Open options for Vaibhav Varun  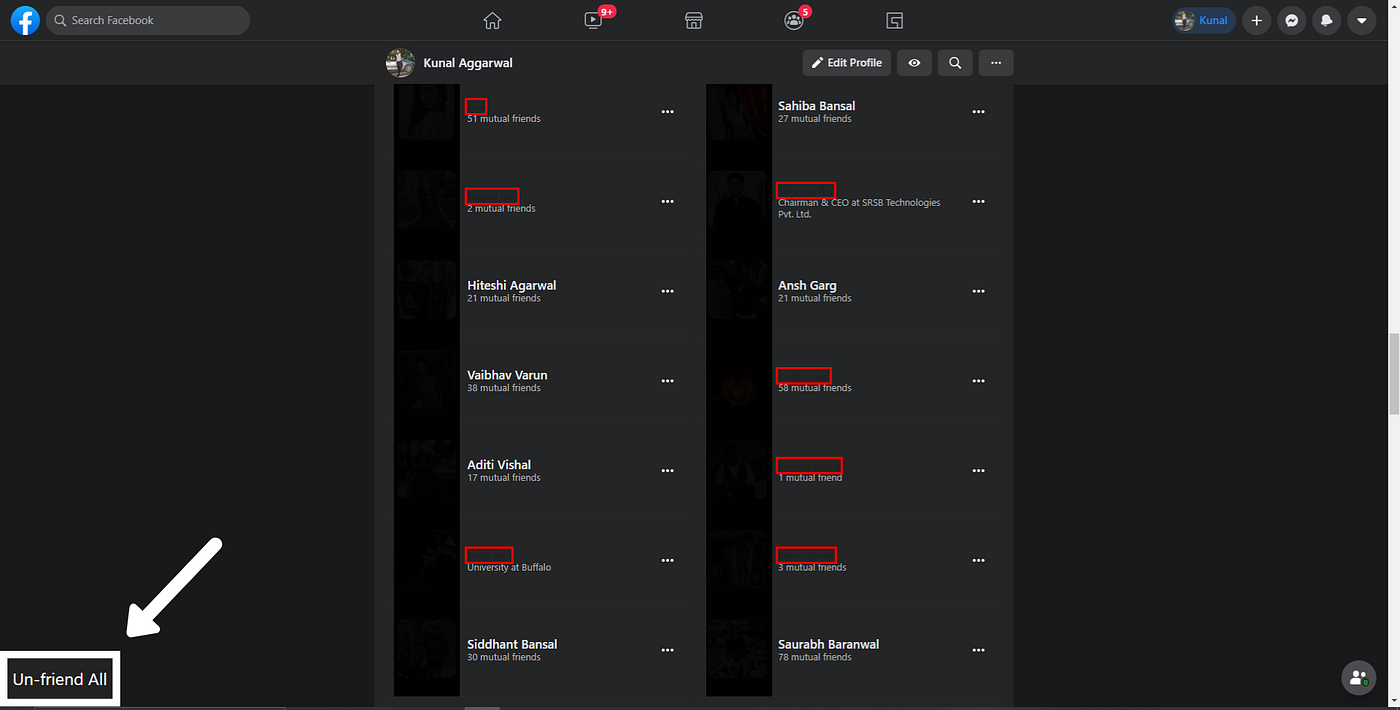(668, 381)
